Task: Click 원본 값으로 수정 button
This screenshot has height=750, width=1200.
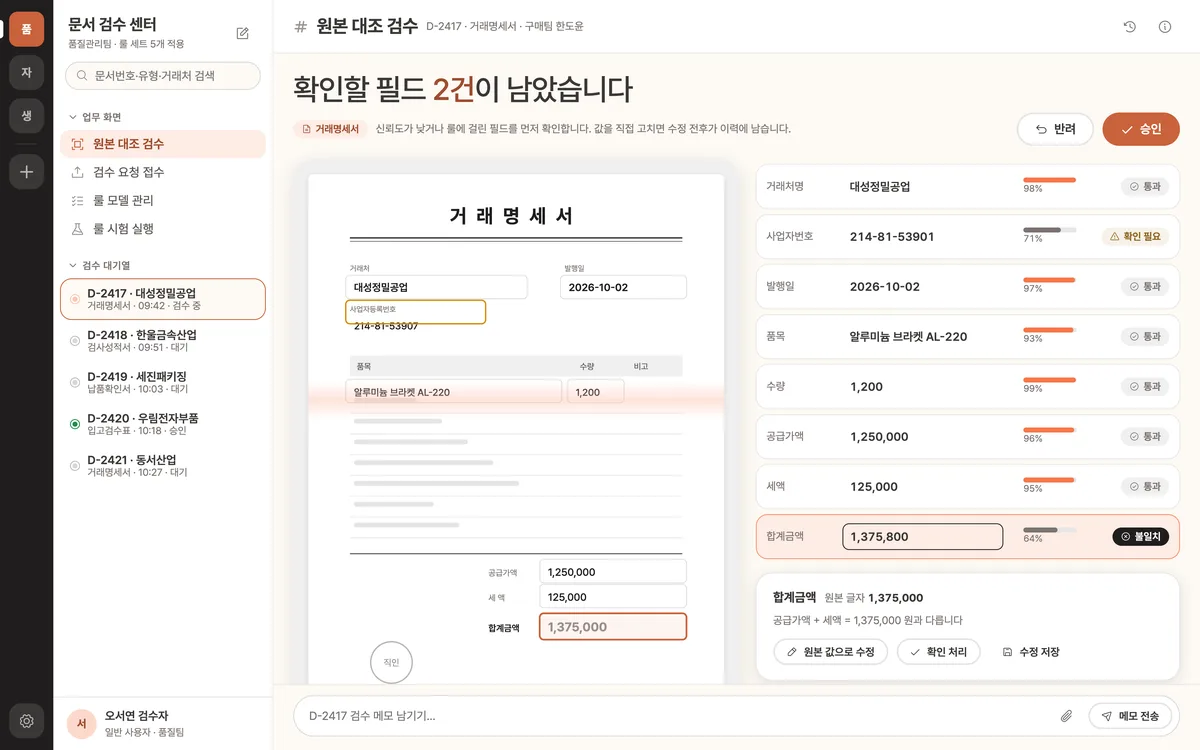Action: pos(830,652)
